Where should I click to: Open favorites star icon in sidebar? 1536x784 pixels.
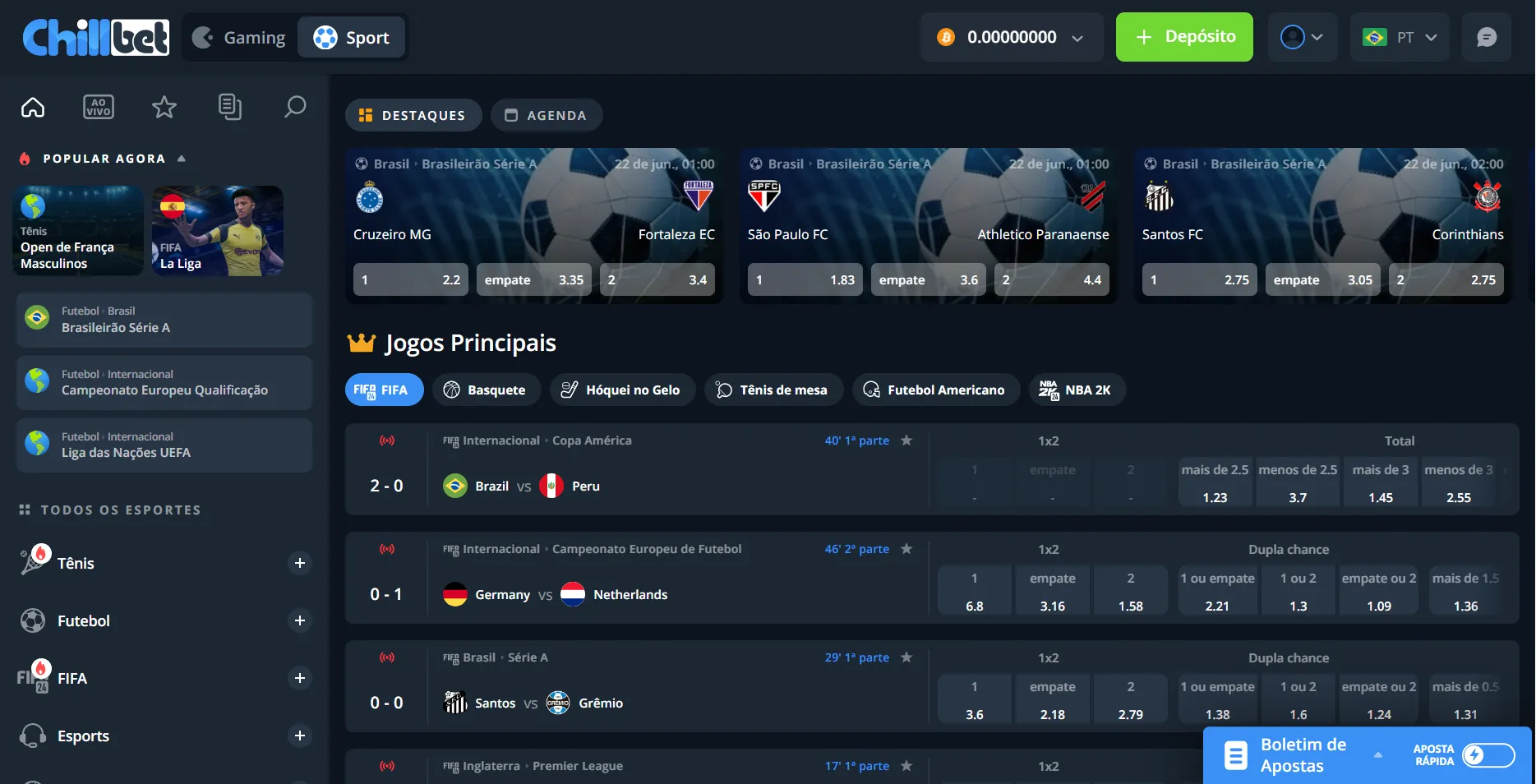164,107
